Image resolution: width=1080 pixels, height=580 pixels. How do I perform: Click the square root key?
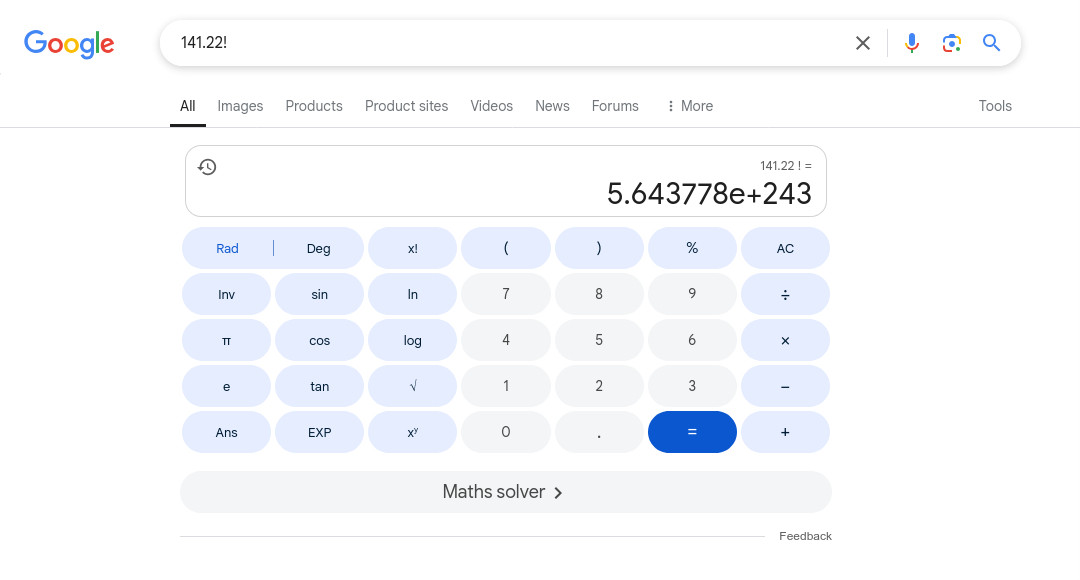click(412, 386)
